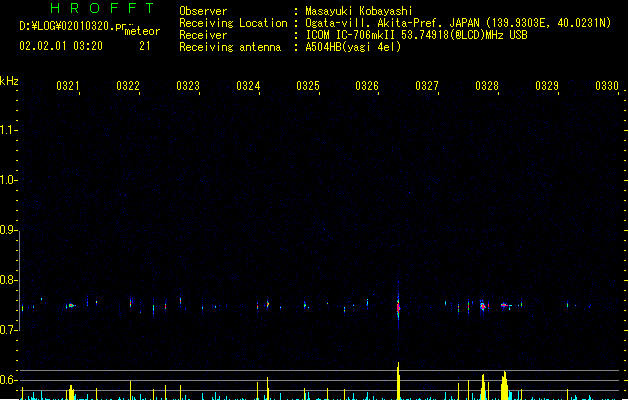Click the 0327 time marker

[x=426, y=85]
